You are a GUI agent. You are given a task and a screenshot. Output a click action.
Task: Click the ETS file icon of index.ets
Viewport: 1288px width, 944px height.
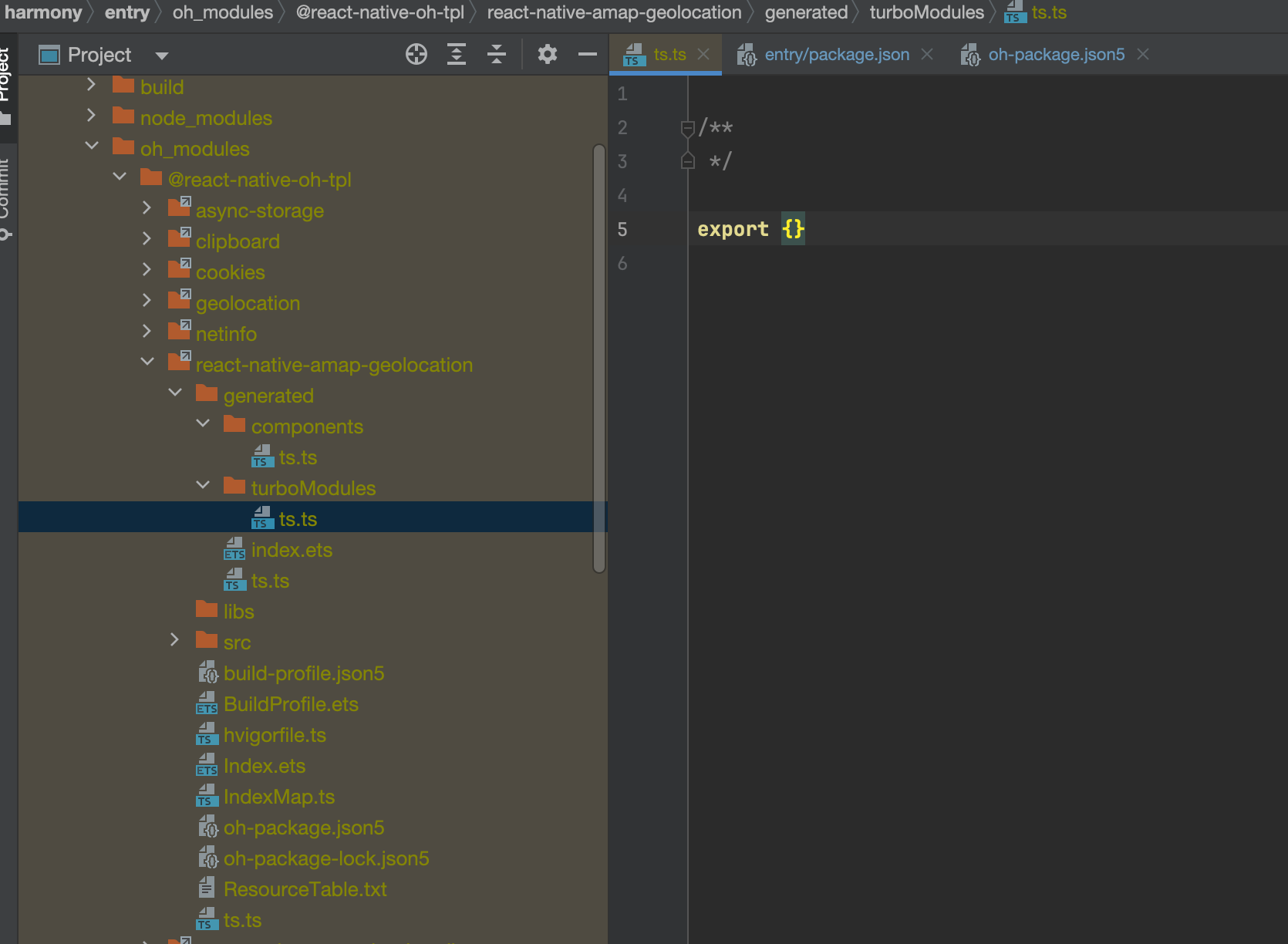click(234, 549)
